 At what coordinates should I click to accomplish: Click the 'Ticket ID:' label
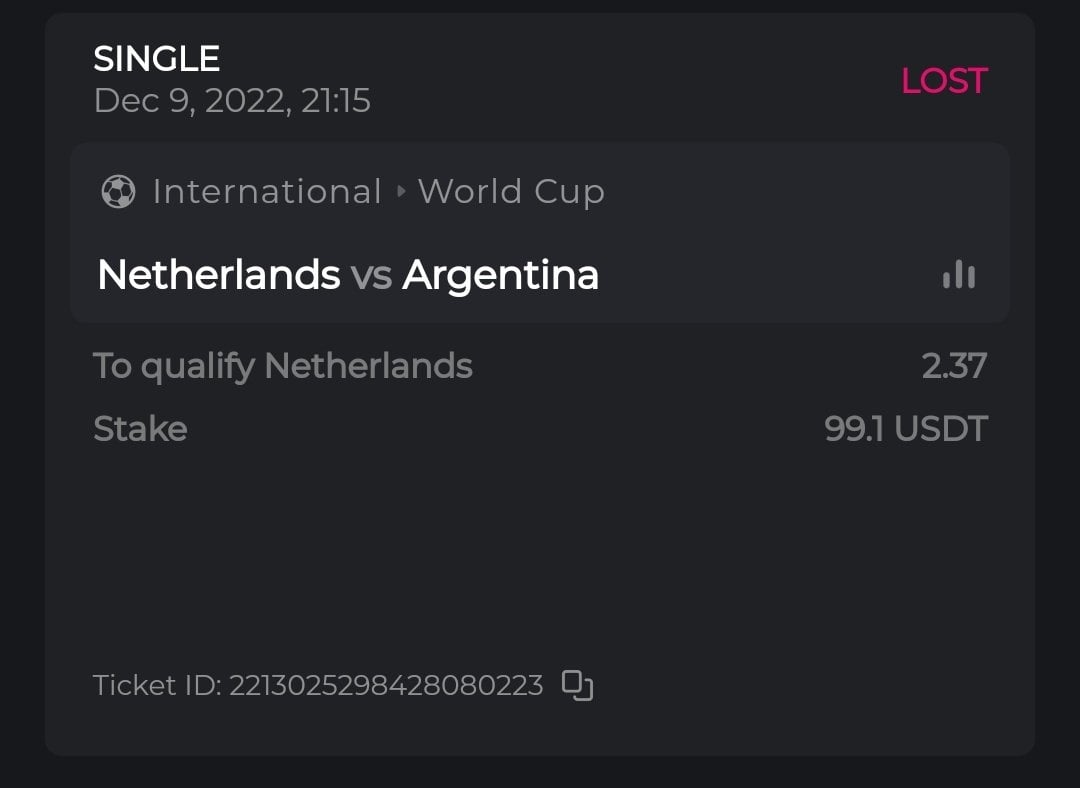tap(157, 686)
